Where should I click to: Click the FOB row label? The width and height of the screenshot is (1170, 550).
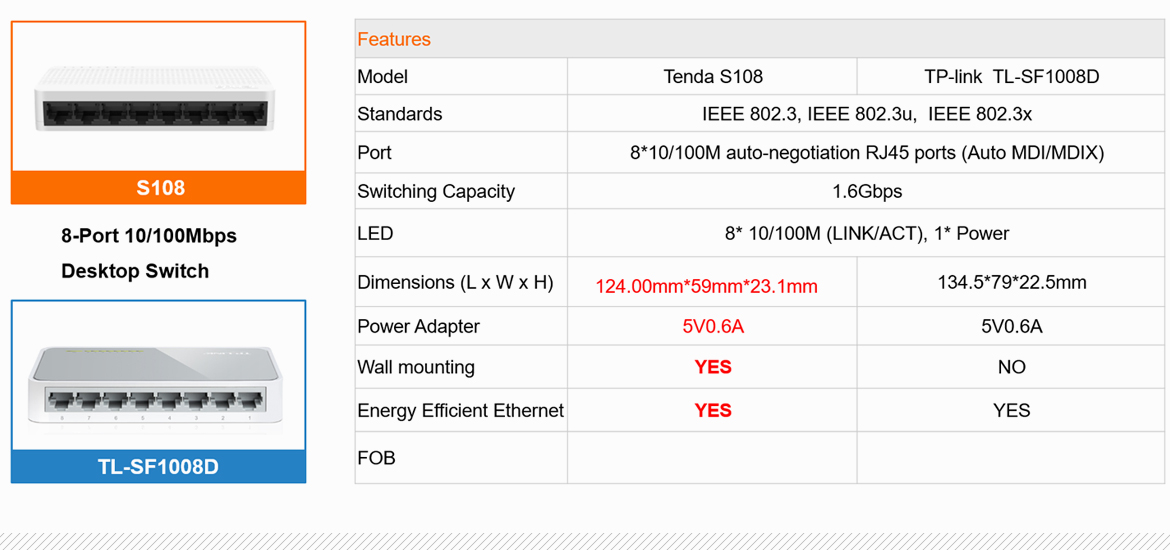click(376, 458)
